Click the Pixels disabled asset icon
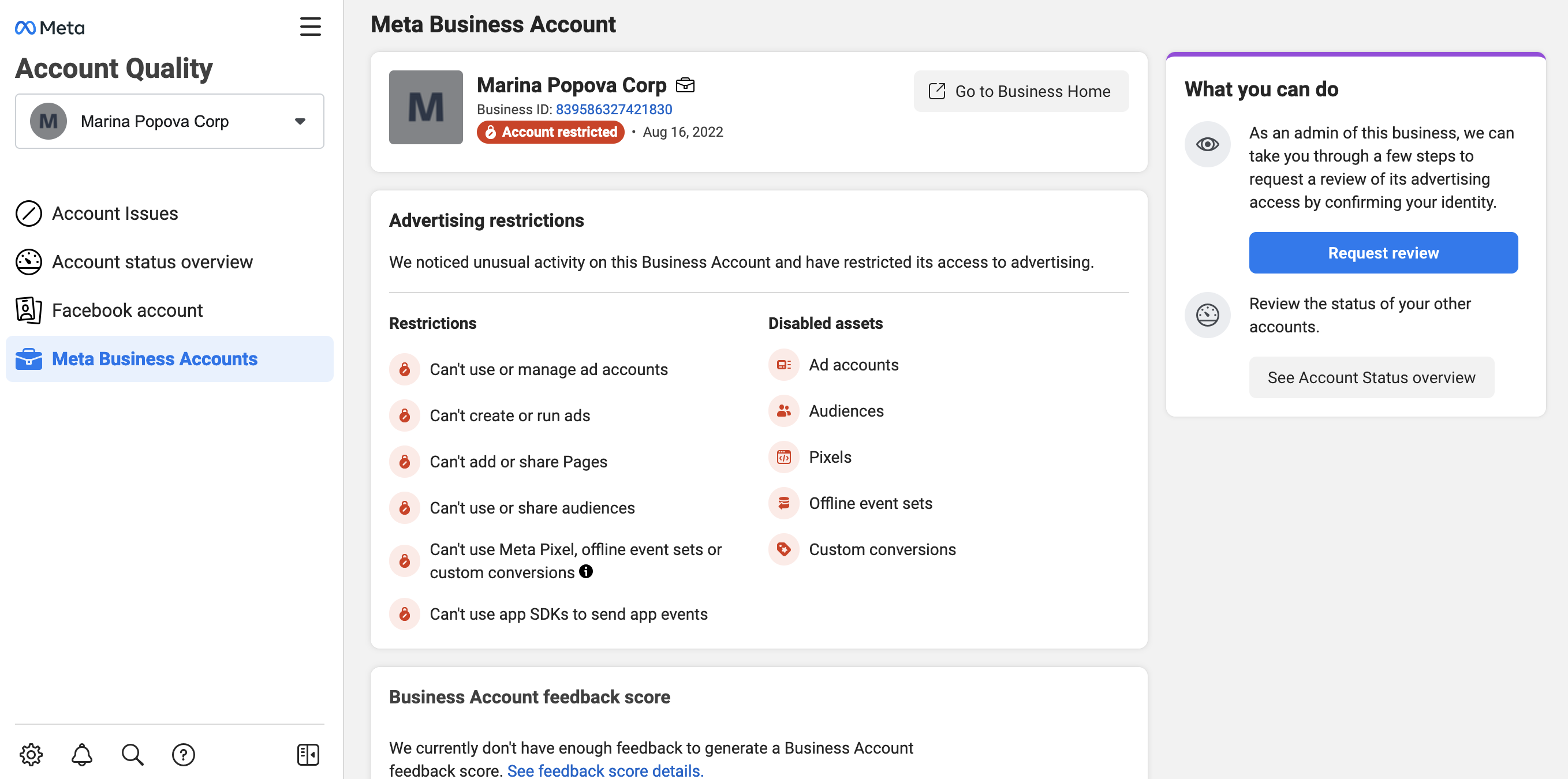Image resolution: width=1568 pixels, height=779 pixels. 784,458
